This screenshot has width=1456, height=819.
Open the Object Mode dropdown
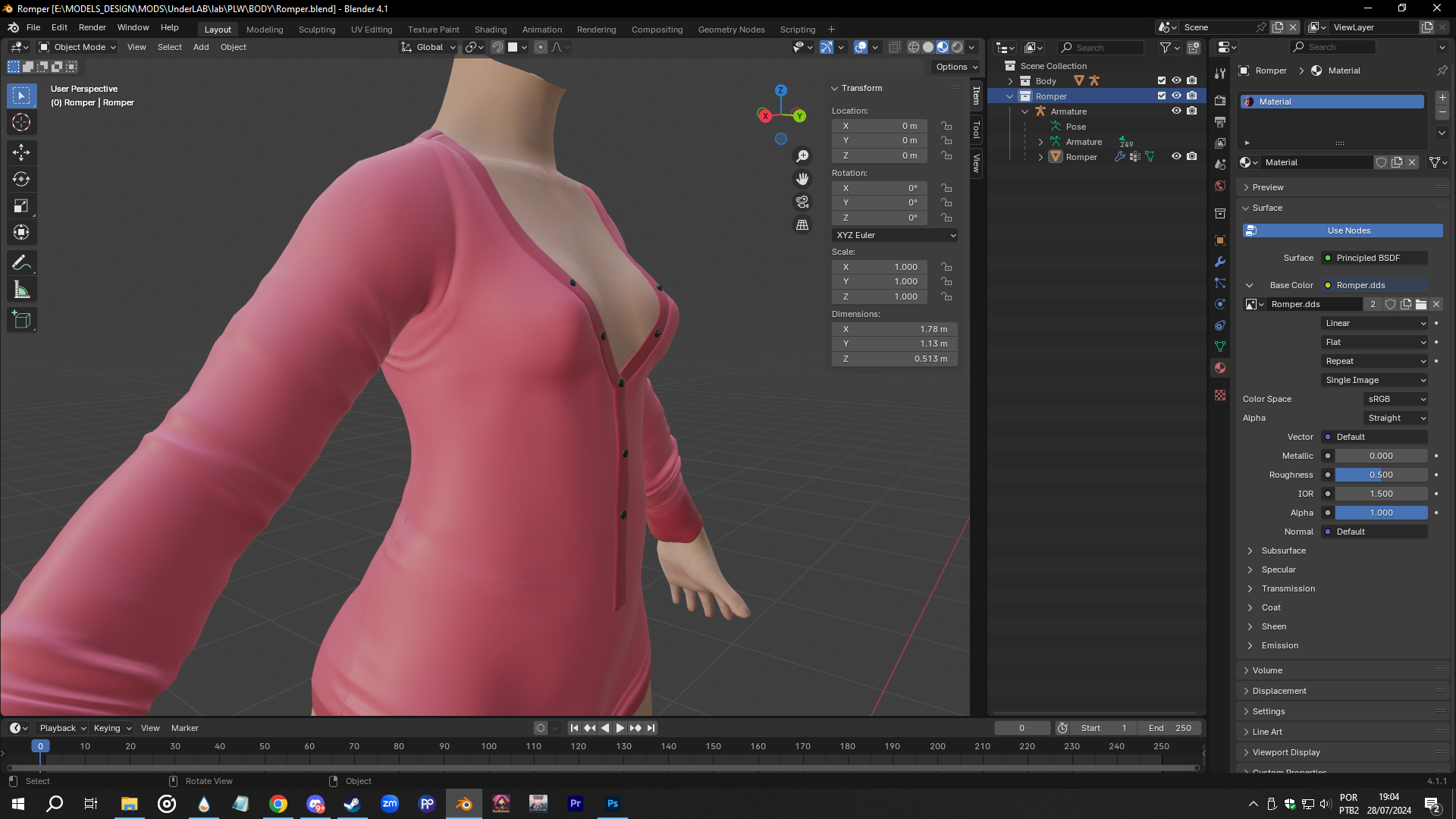[76, 47]
